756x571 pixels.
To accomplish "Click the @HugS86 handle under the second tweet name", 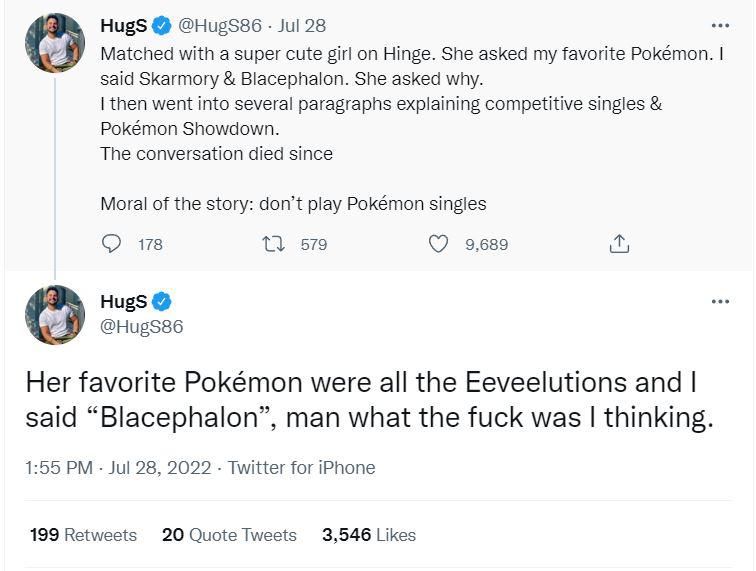I will [142, 326].
